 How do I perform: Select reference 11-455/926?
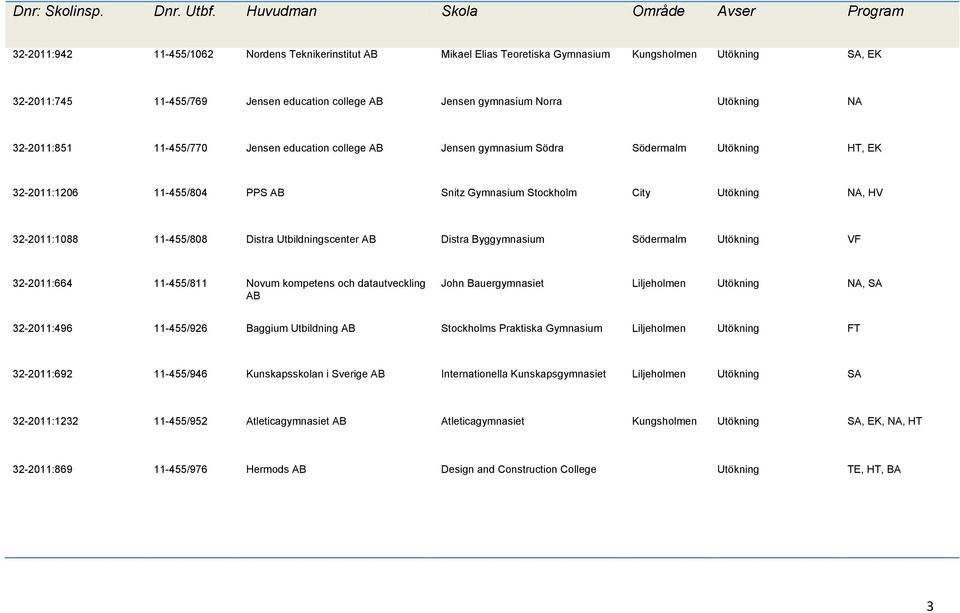tap(181, 329)
